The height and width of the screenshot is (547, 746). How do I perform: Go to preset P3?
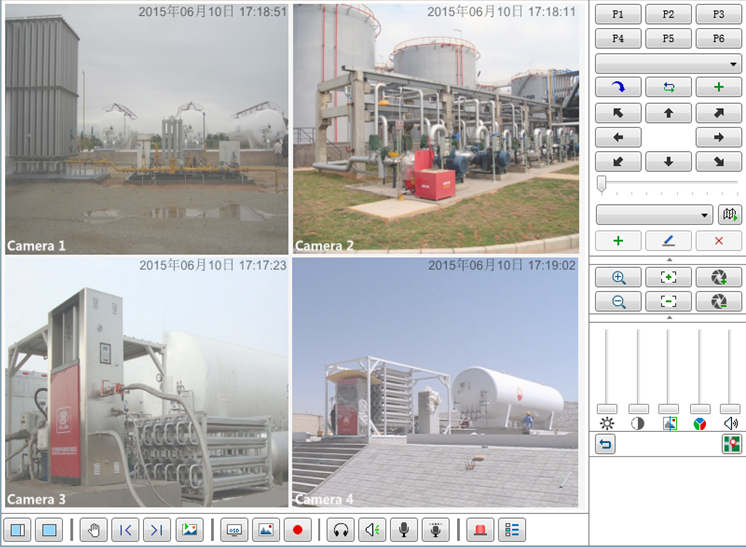(718, 14)
